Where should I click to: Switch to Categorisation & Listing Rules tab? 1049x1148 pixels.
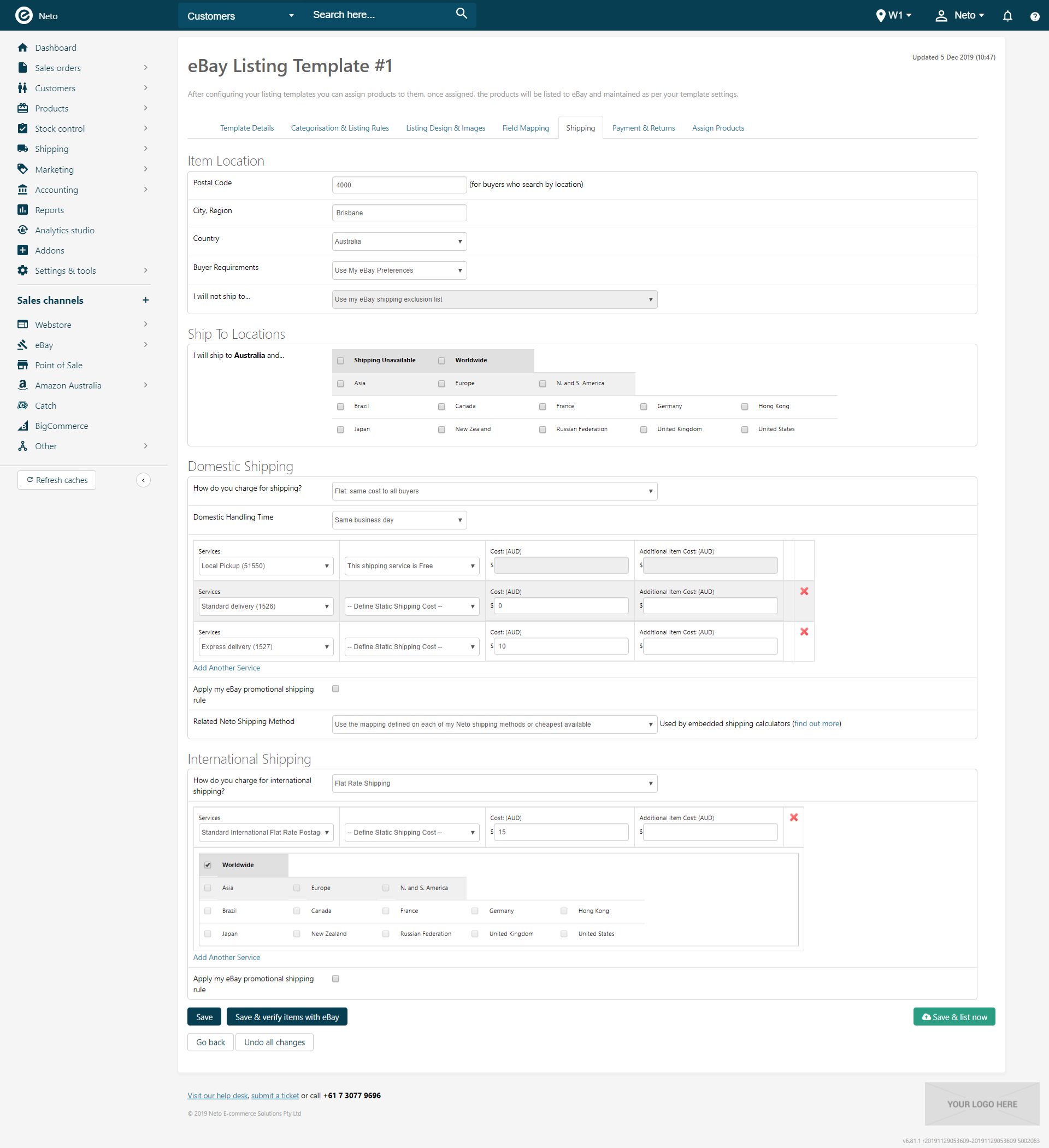point(340,128)
